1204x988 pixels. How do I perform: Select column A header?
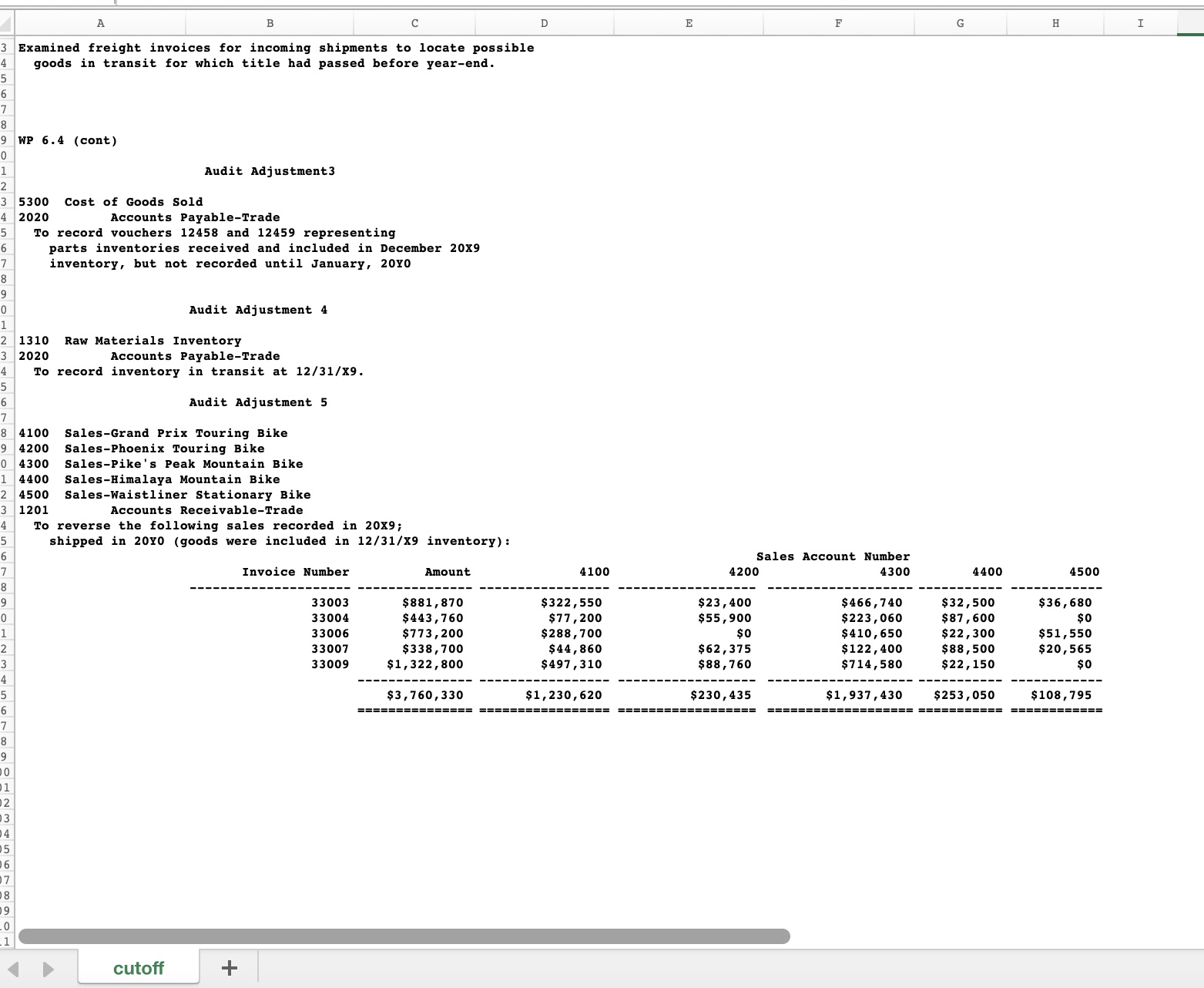(100, 22)
